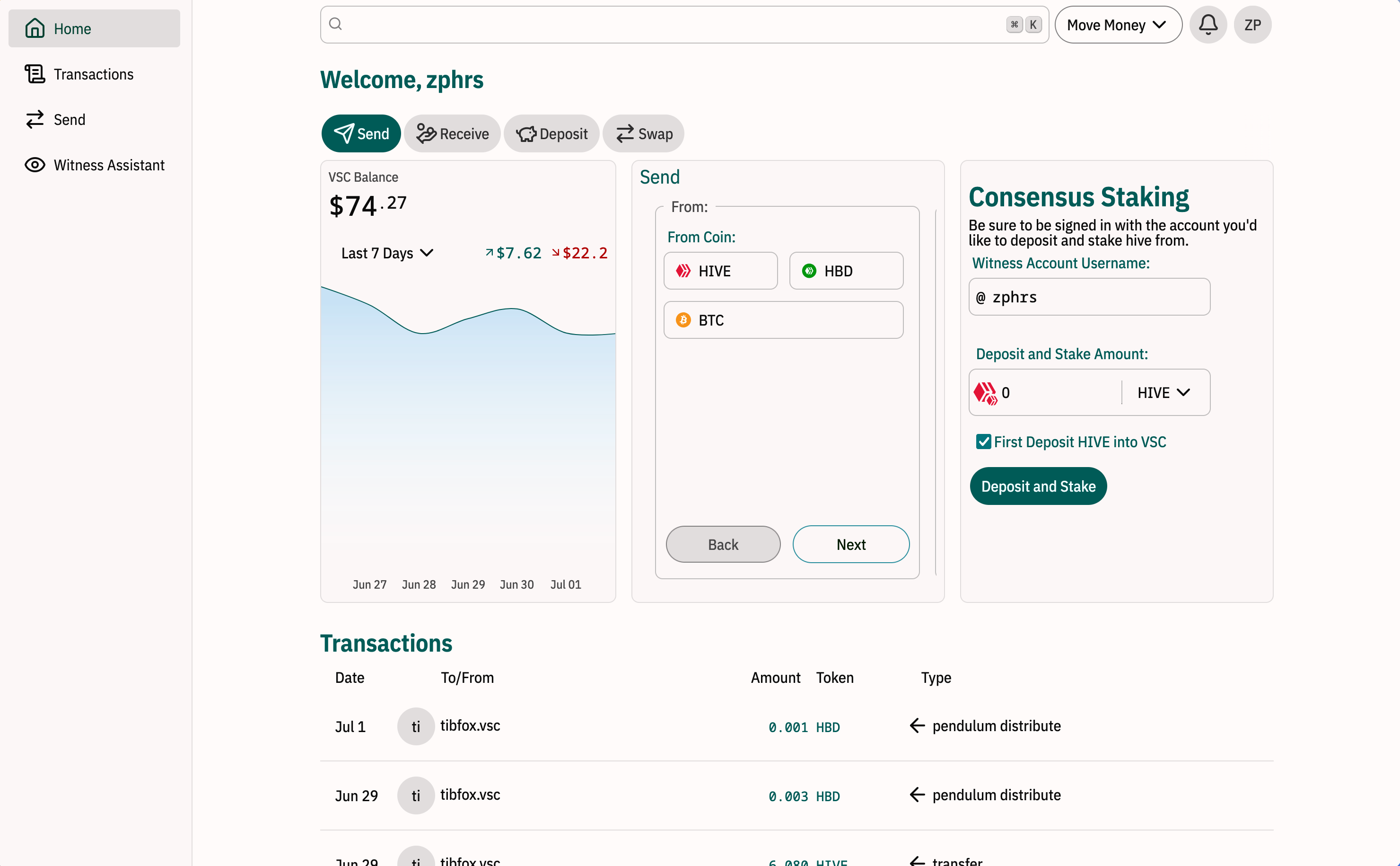Expand the Last 7 Days dropdown
Screen dimensions: 1400x866
[387, 253]
